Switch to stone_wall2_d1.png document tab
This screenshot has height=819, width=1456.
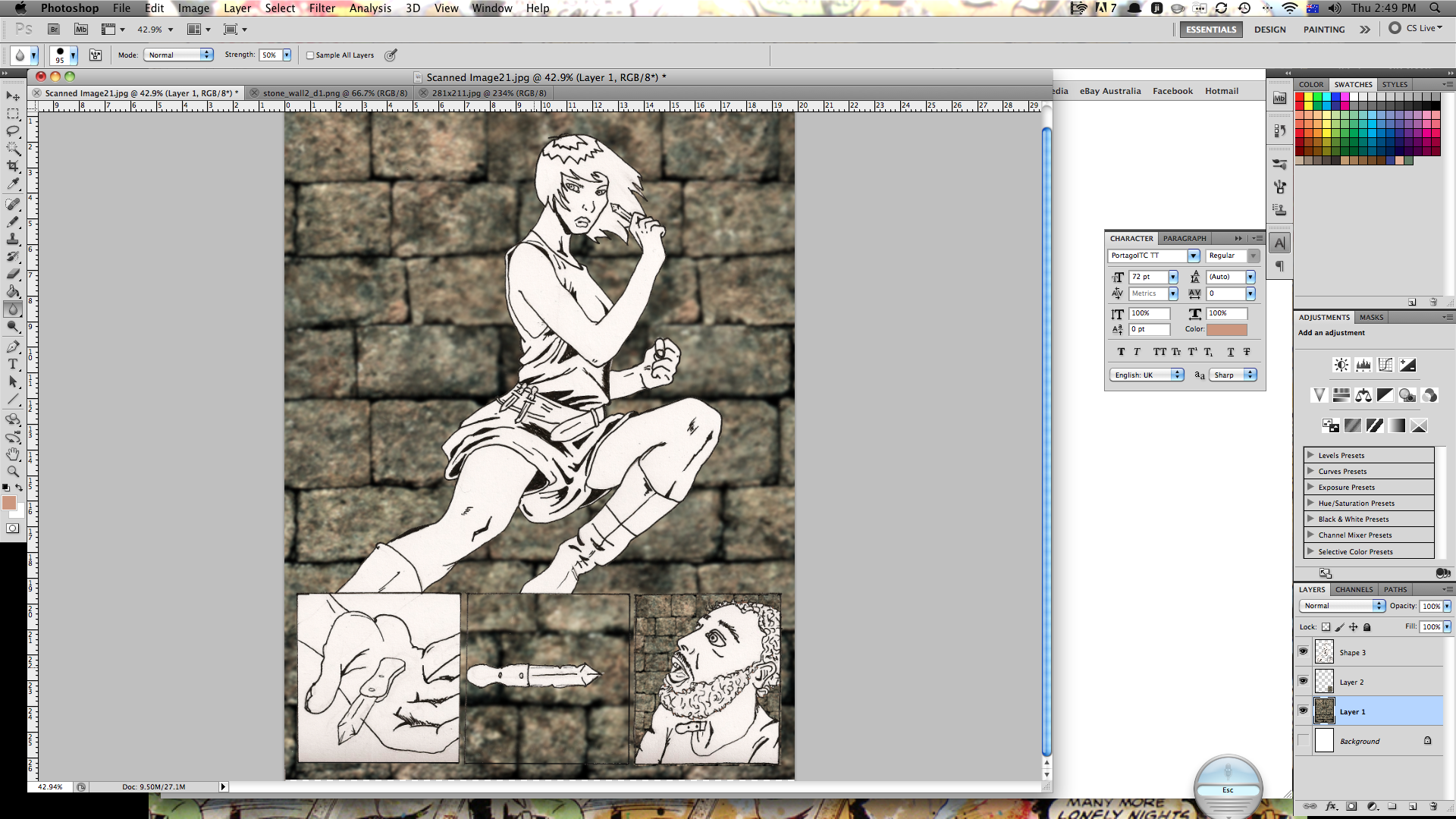pos(335,93)
